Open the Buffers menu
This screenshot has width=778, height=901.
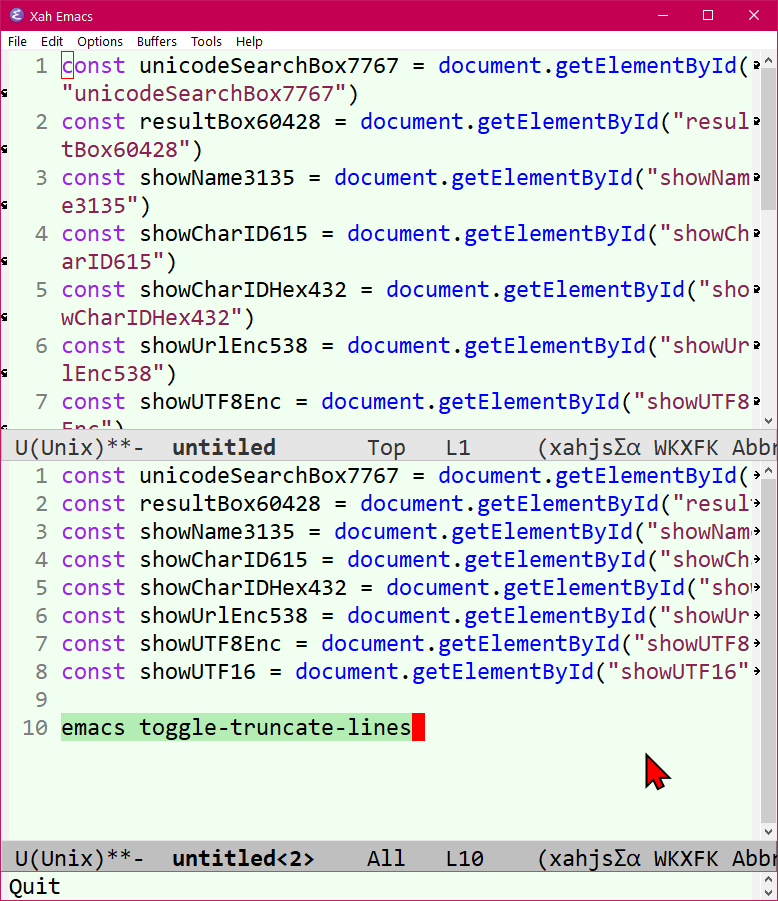point(156,41)
